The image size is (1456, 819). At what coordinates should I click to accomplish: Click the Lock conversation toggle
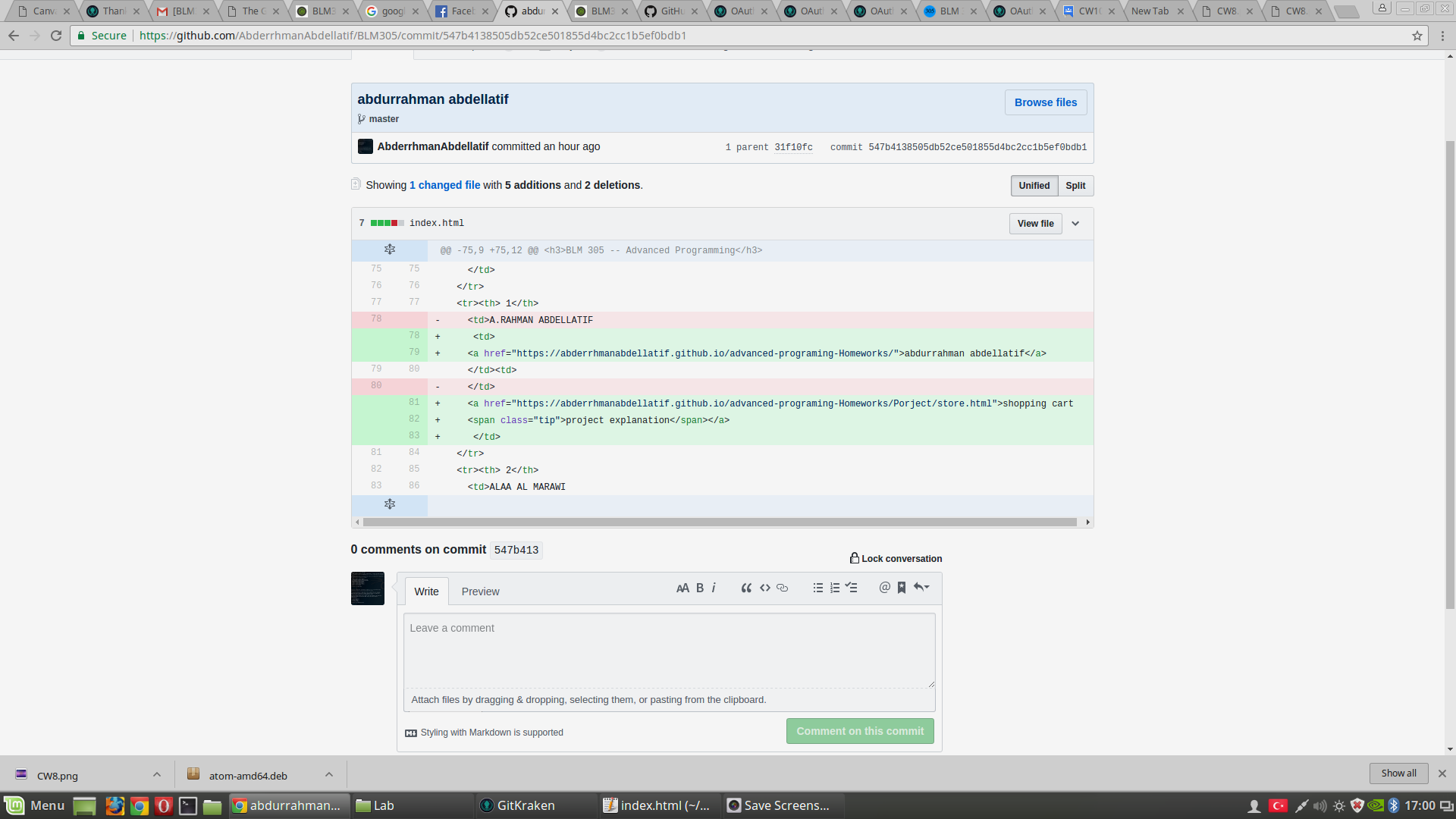[896, 559]
